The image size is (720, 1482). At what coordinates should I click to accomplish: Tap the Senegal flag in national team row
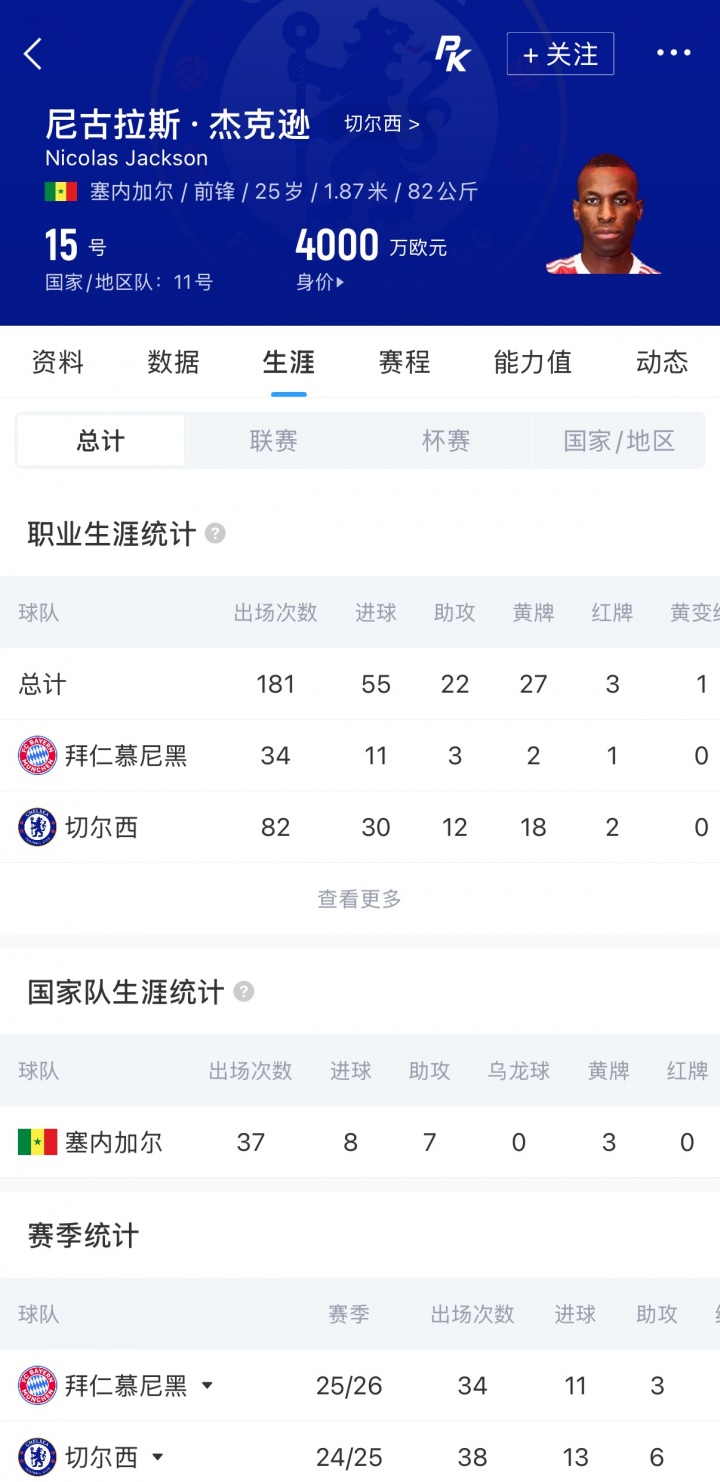coord(38,1142)
